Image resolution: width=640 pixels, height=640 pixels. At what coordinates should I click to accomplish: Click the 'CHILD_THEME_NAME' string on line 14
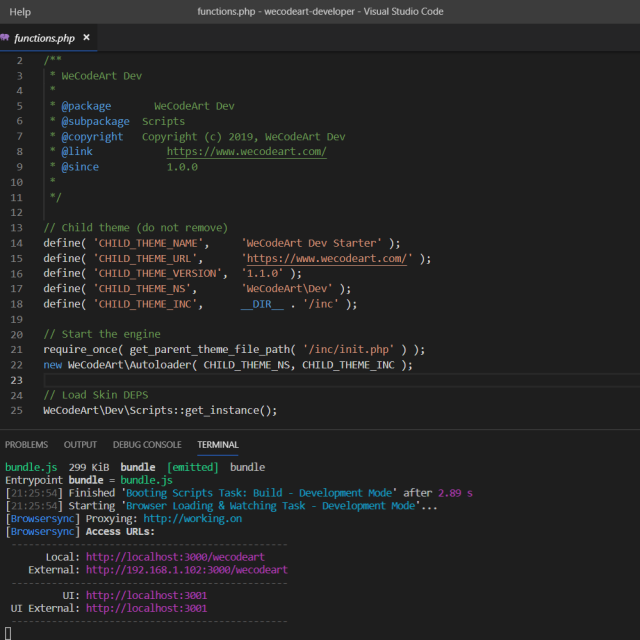tap(148, 243)
